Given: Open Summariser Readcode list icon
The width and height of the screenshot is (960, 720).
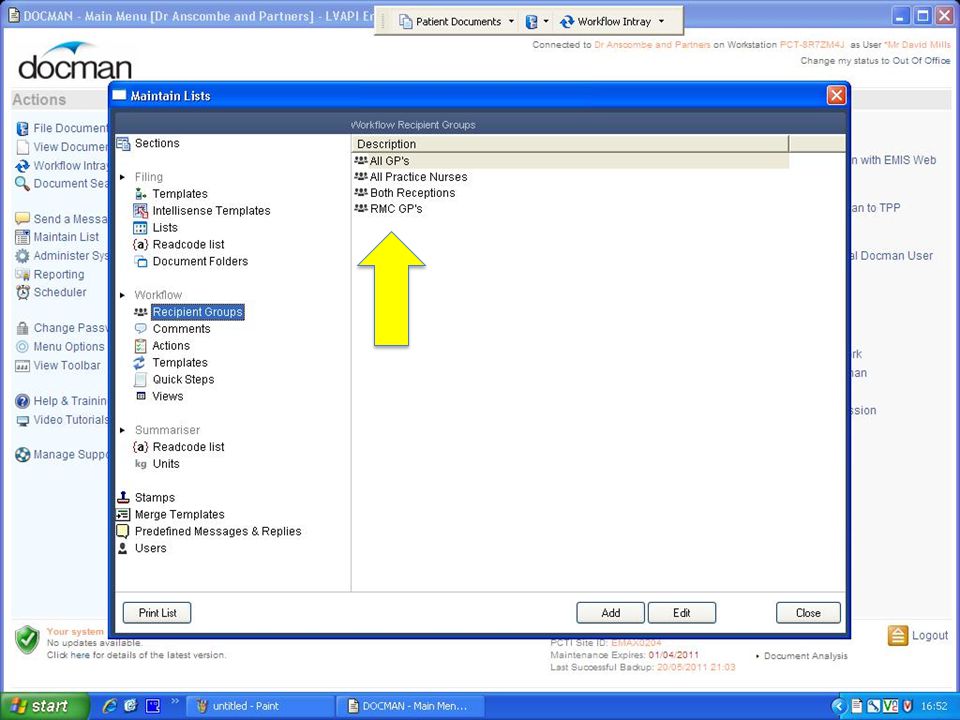Looking at the screenshot, I should pyautogui.click(x=140, y=447).
